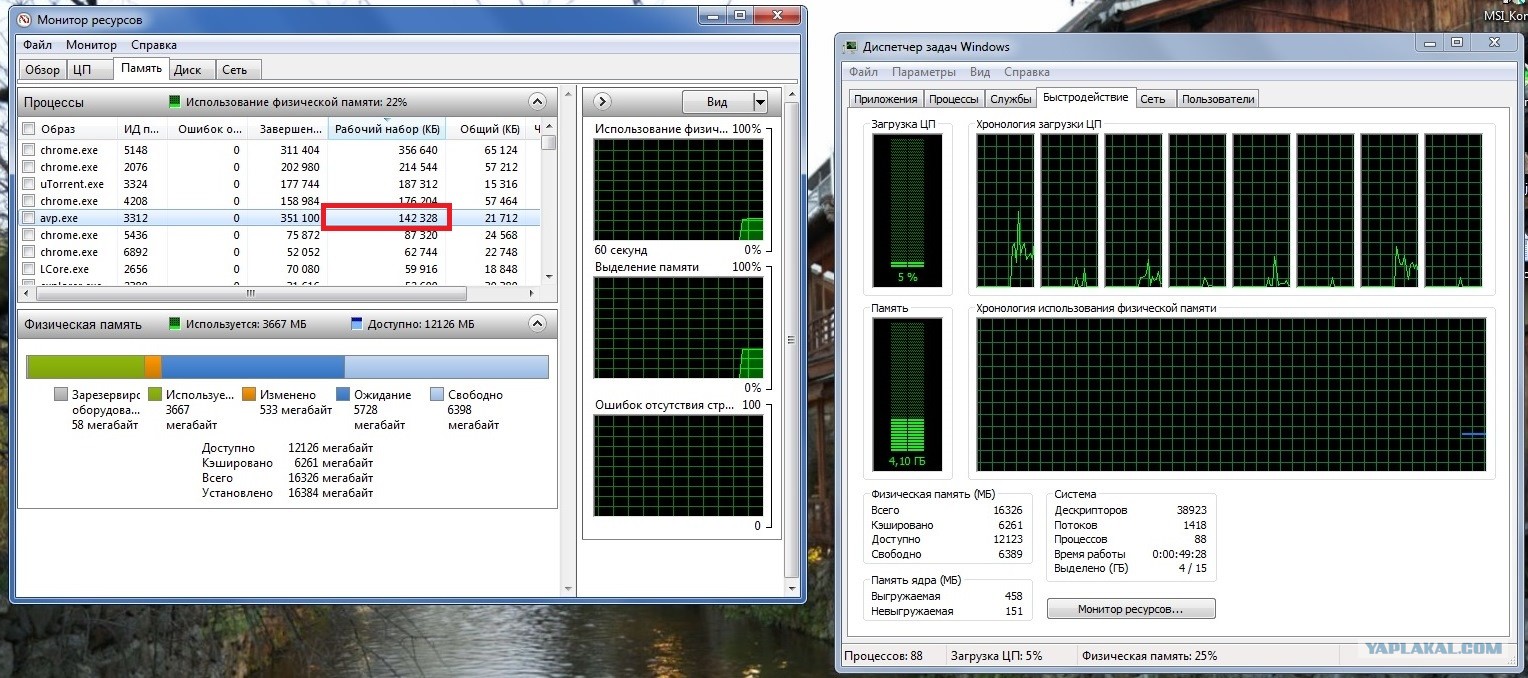Tick the uTorrent.exe process checkbox

(x=29, y=184)
